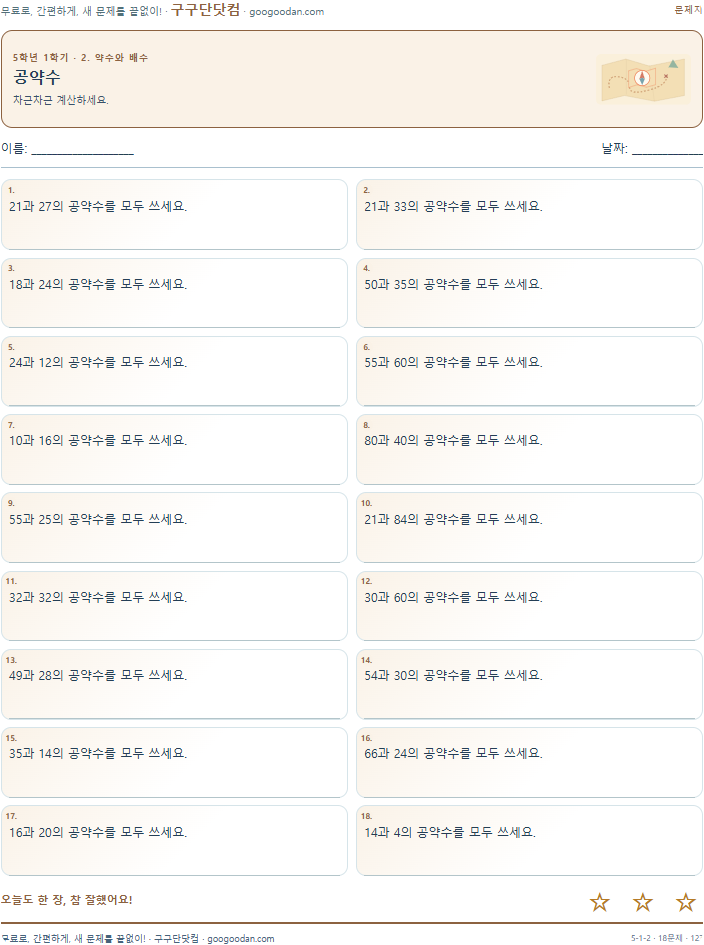The image size is (704, 945).
Task: Select problem 5: 24과 12의 공약수
Action: (174, 371)
